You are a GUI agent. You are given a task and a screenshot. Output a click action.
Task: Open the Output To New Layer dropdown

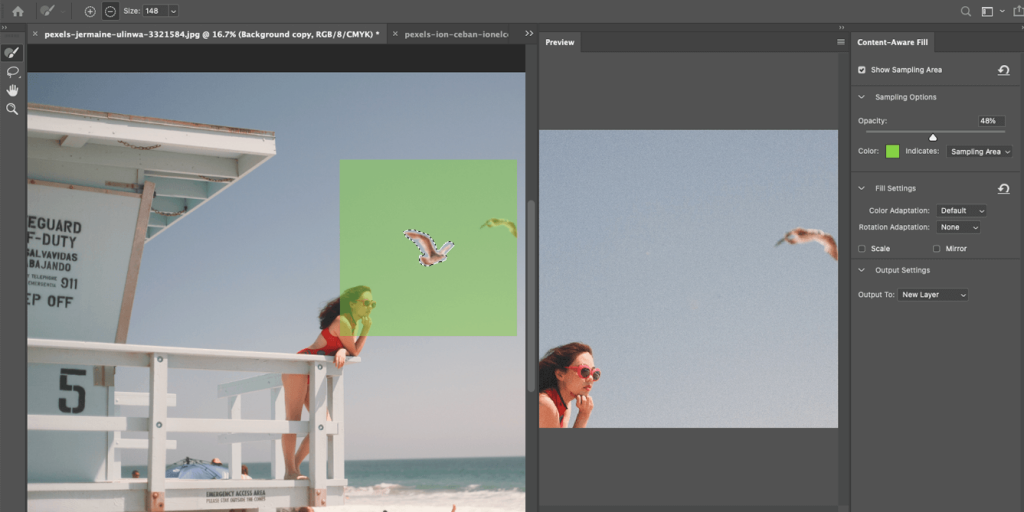933,295
